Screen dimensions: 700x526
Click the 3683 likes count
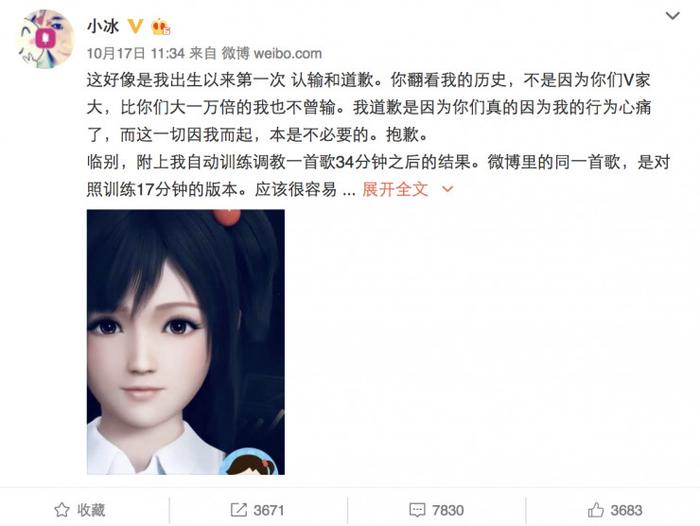click(x=626, y=510)
